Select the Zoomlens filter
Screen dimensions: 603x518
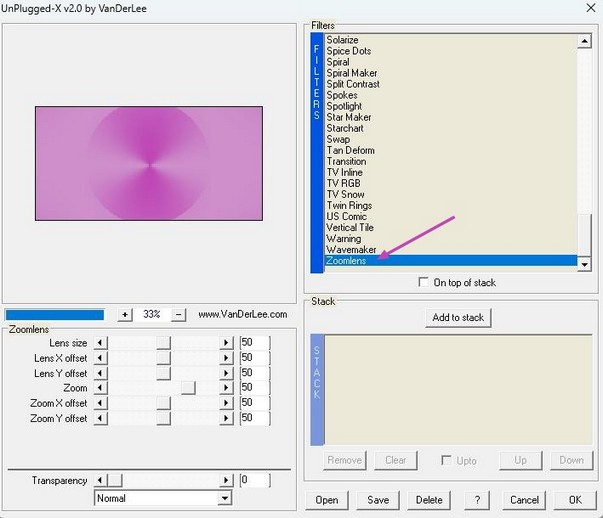(451, 260)
